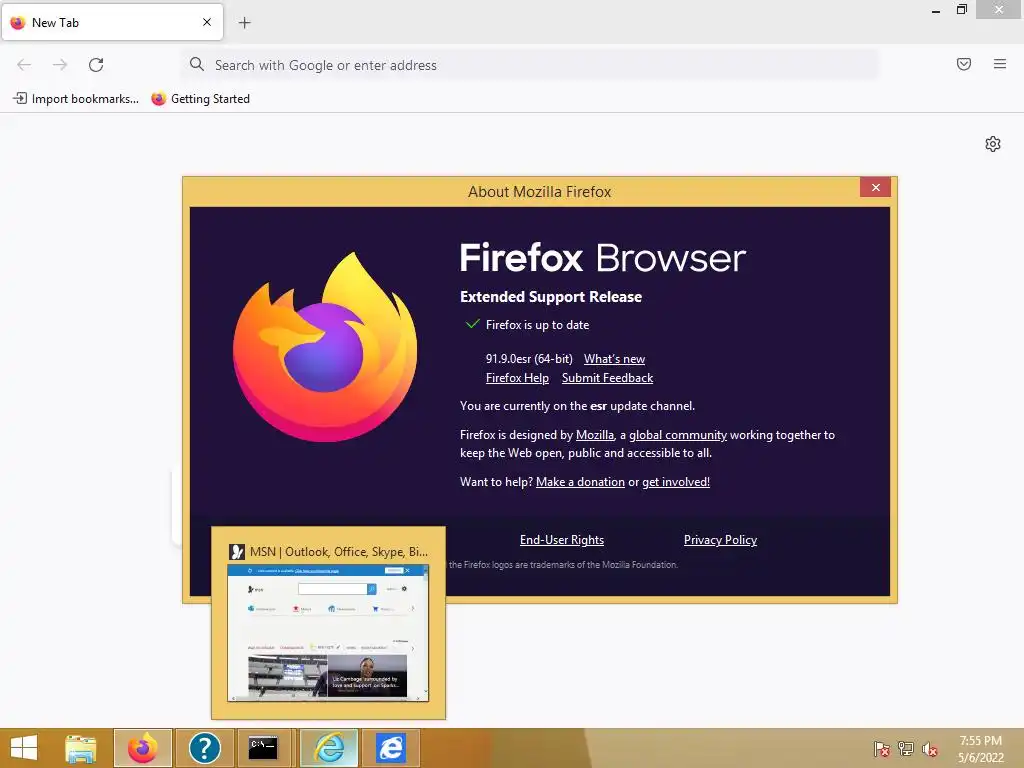Viewport: 1024px width, 768px height.
Task: Open the global community link
Action: coord(678,435)
